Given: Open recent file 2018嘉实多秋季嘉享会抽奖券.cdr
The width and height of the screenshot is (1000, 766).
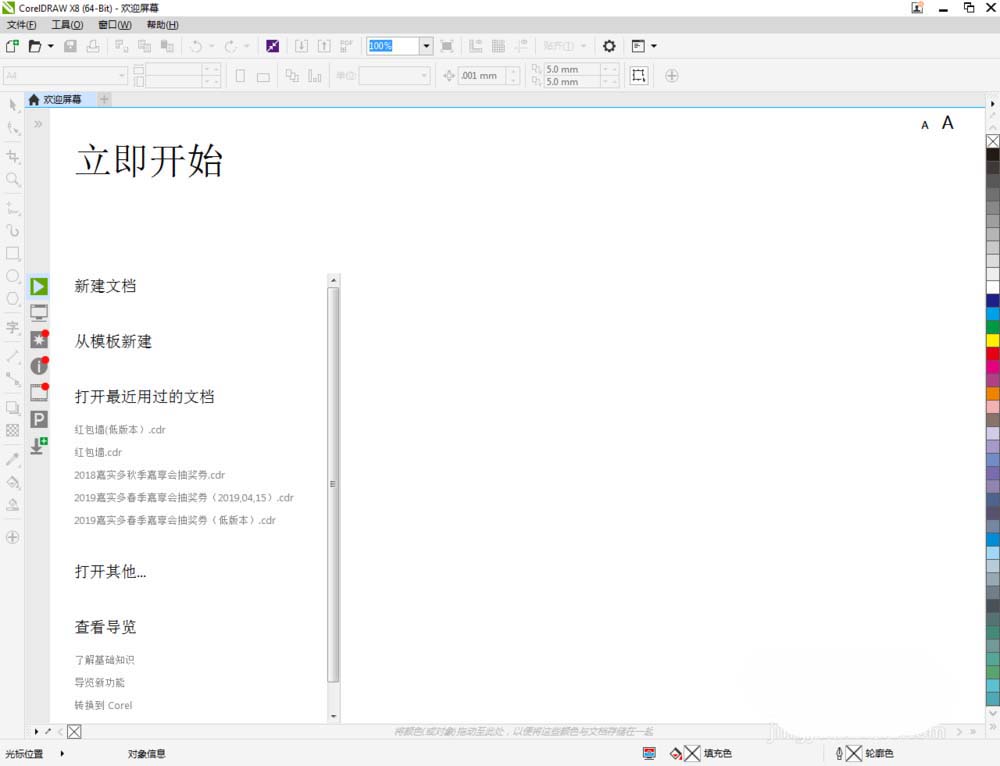Looking at the screenshot, I should (149, 475).
